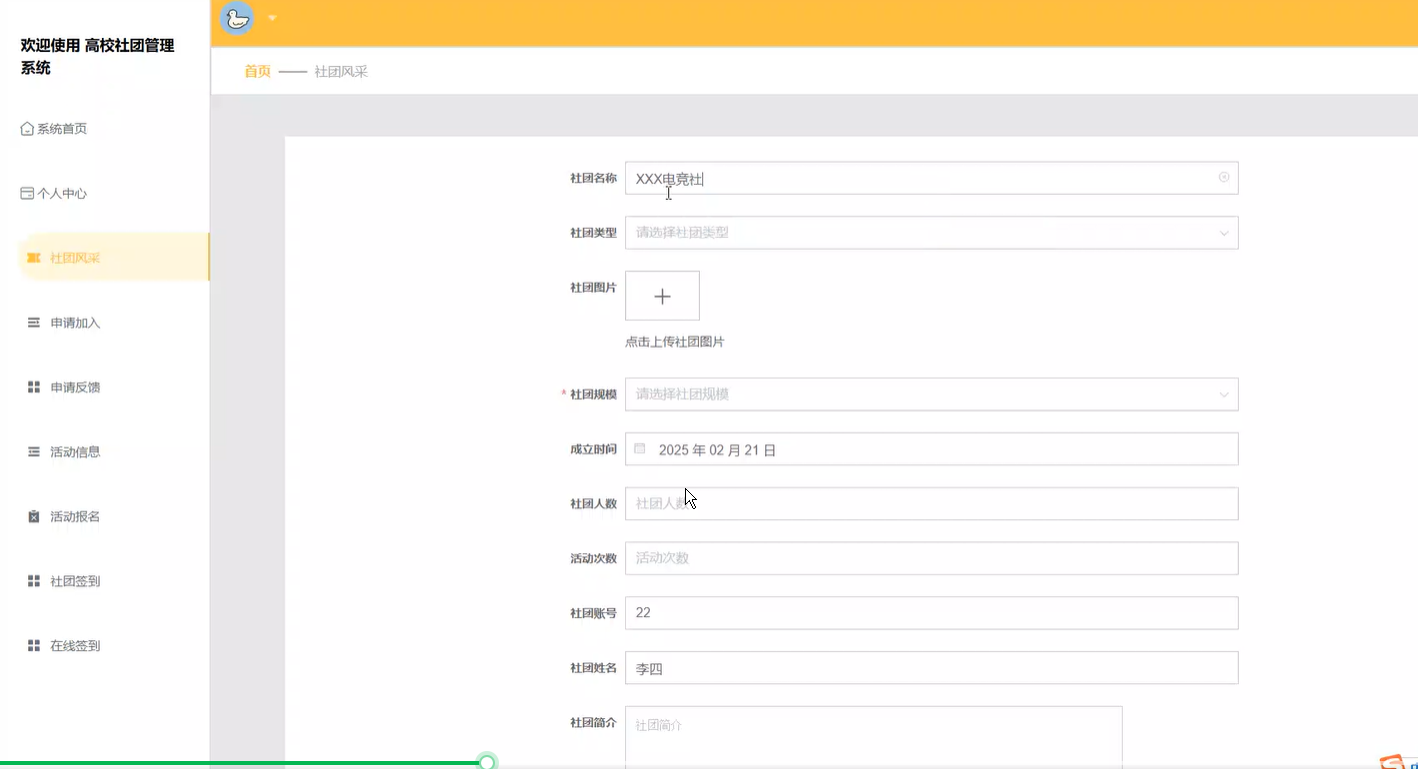This screenshot has height=769, width=1418.
Task: Click the duck avatar icon
Action: (x=237, y=18)
